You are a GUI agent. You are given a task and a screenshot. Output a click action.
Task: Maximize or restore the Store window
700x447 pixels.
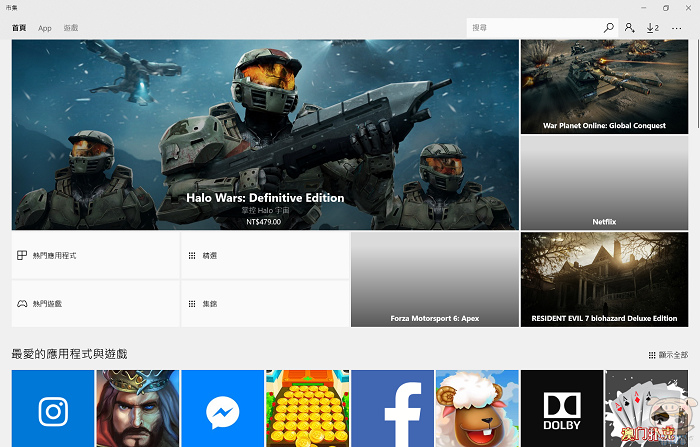click(666, 8)
